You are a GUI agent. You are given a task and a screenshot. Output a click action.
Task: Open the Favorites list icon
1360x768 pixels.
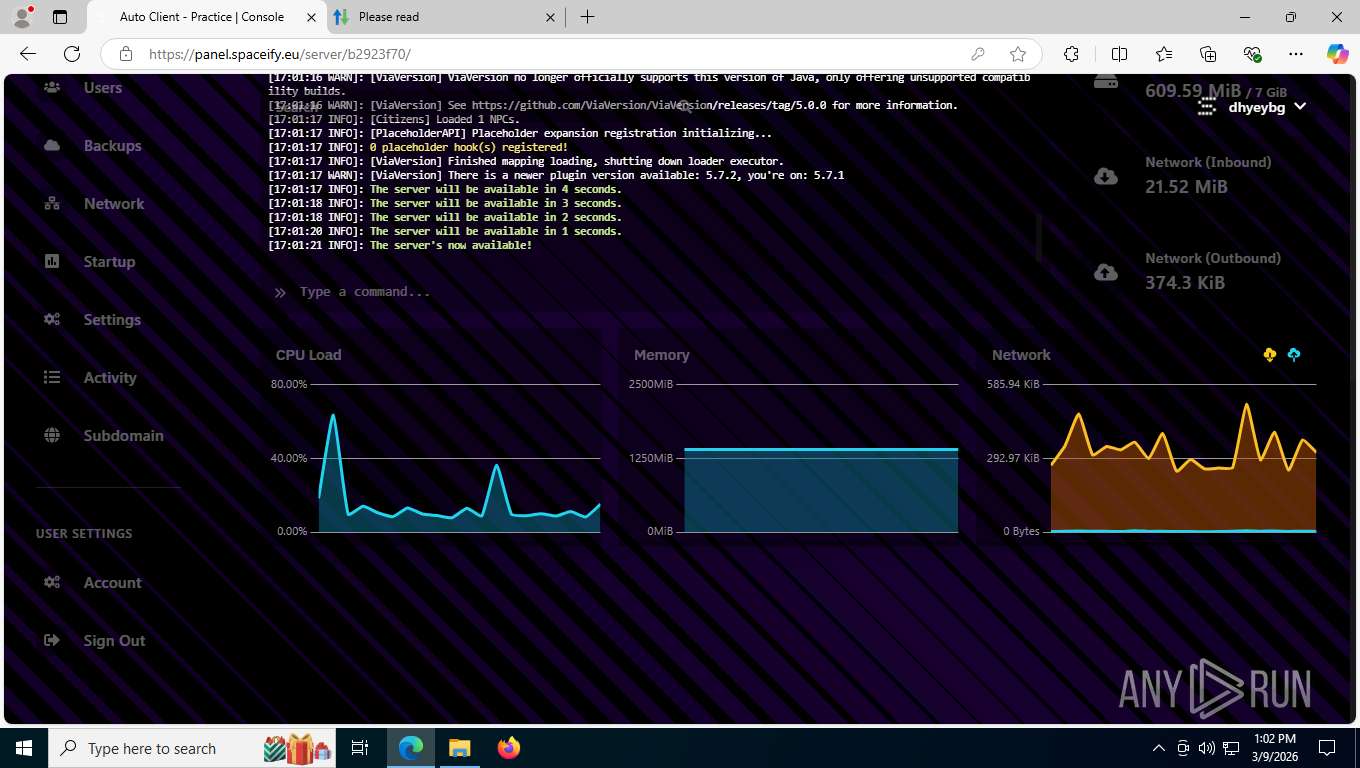(x=1164, y=54)
